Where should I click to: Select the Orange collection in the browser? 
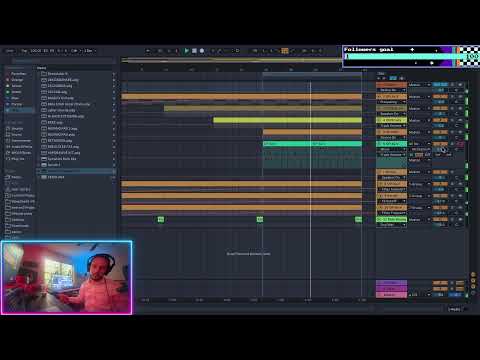click(x=17, y=80)
